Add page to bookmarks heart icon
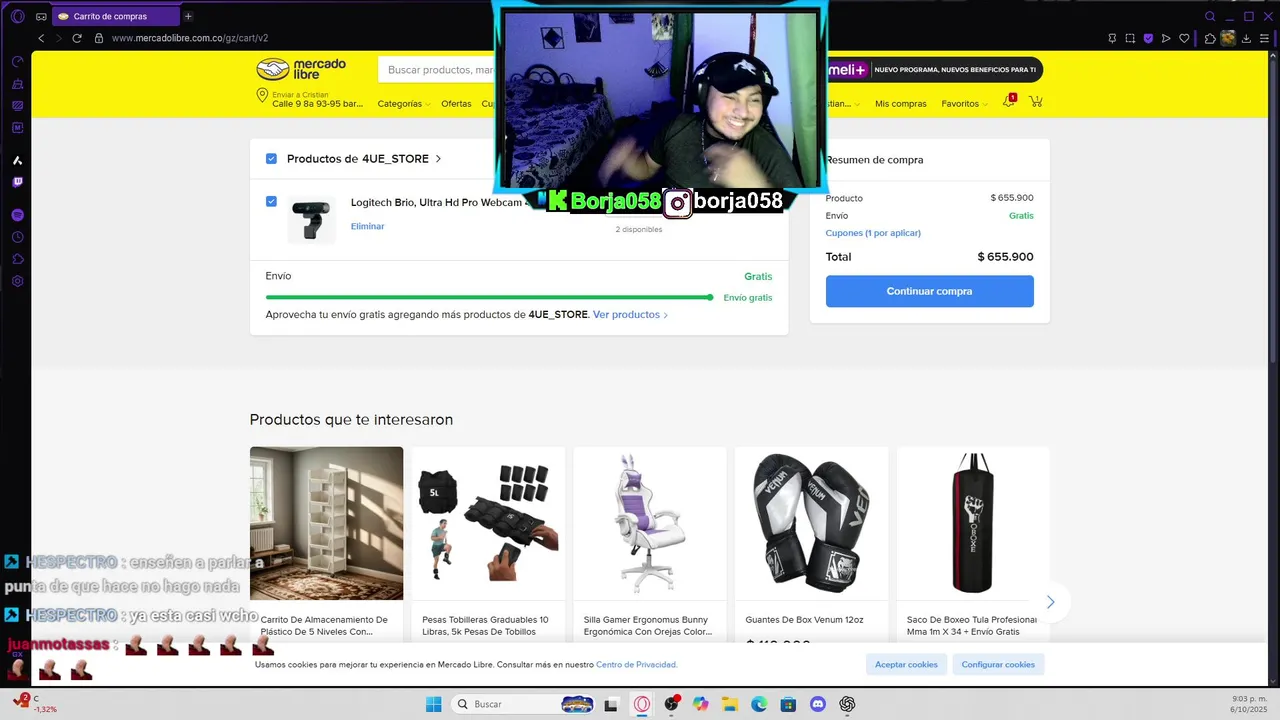 click(1184, 38)
